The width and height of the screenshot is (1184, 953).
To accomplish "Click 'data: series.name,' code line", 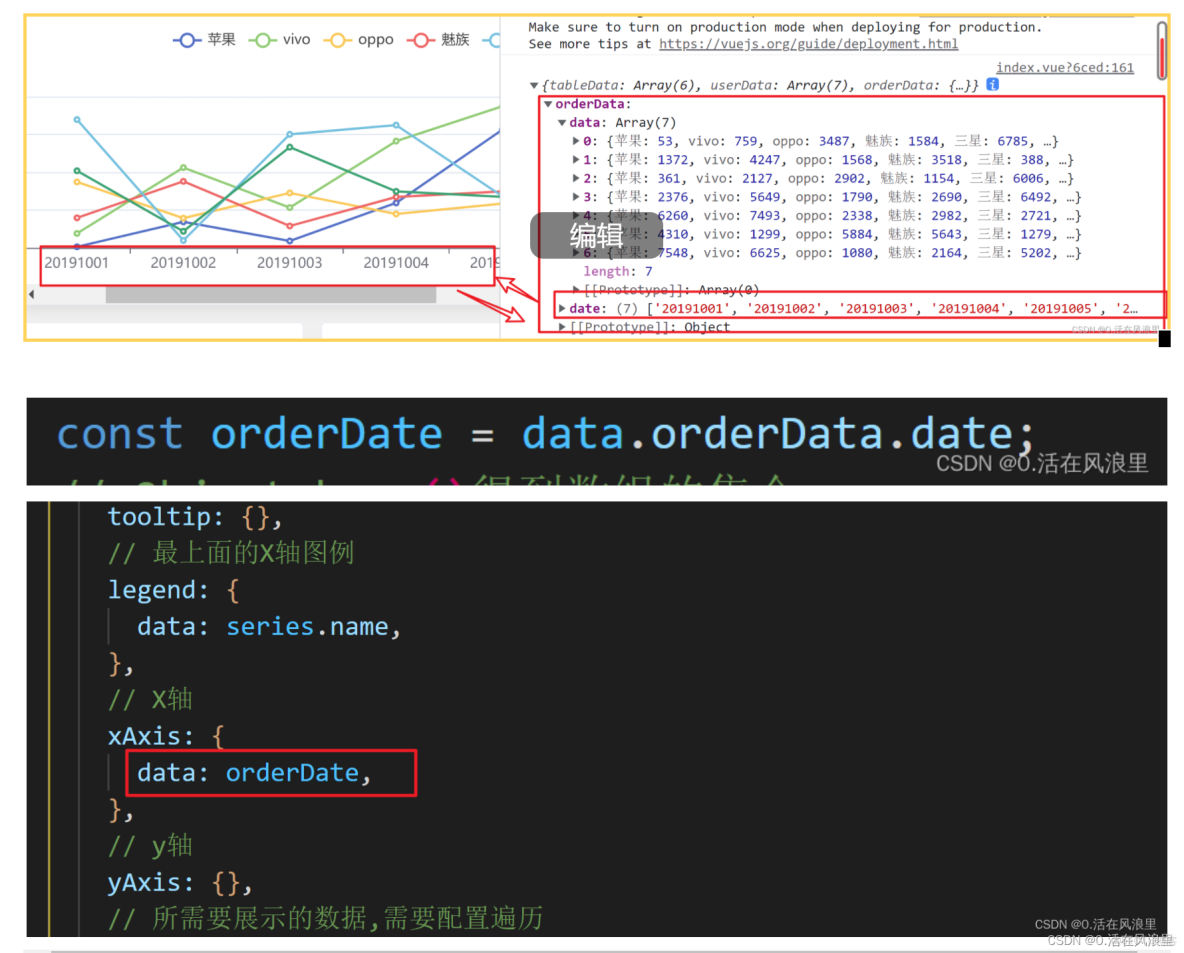I will click(x=269, y=627).
